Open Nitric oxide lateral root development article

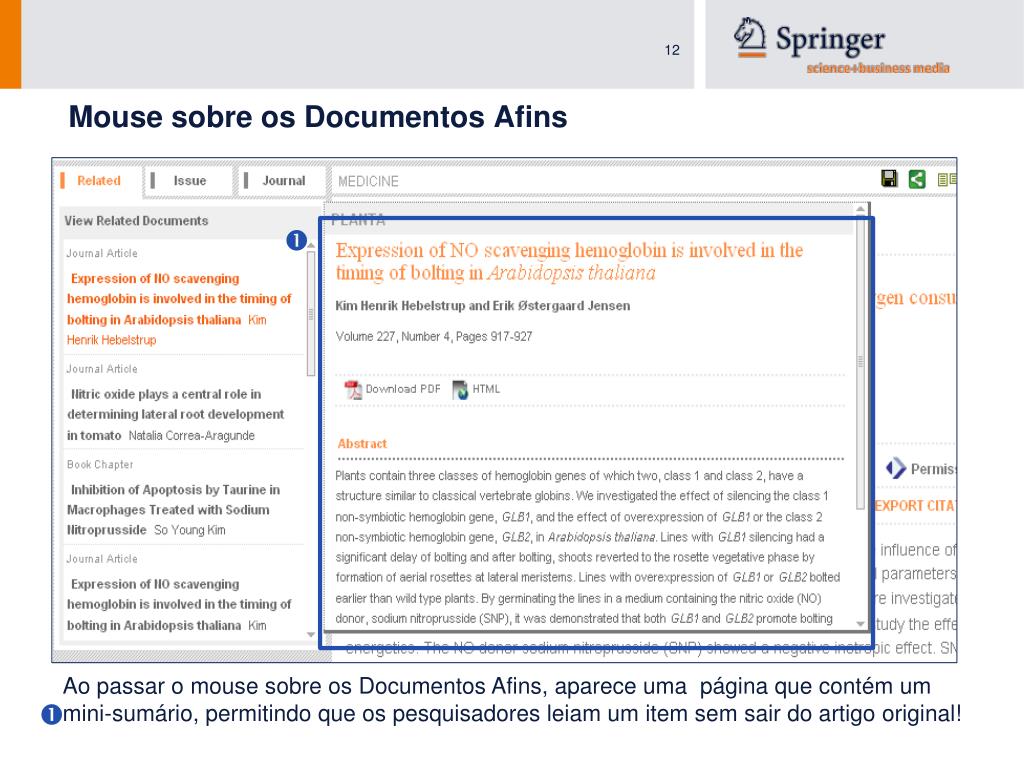[x=175, y=415]
